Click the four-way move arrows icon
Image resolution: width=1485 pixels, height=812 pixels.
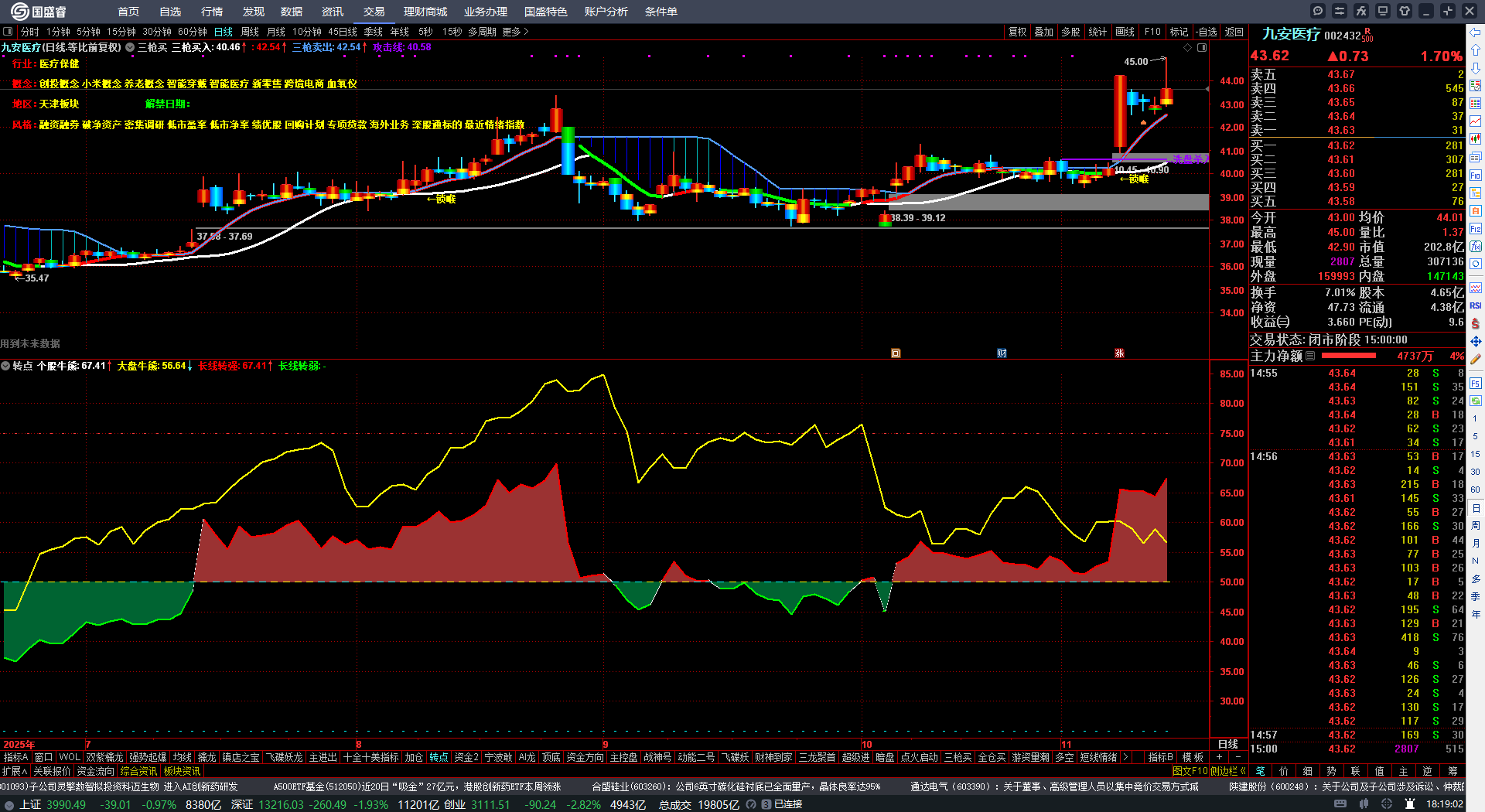click(x=1476, y=341)
